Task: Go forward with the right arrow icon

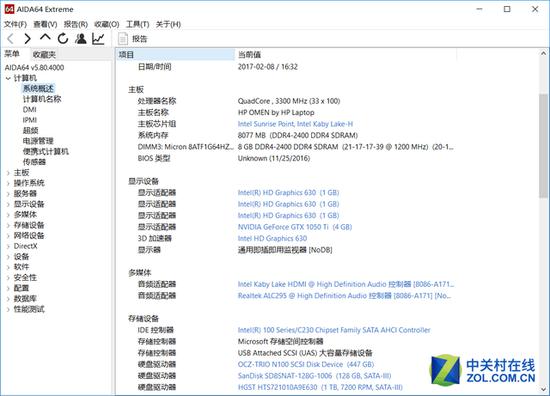Action: 27,39
